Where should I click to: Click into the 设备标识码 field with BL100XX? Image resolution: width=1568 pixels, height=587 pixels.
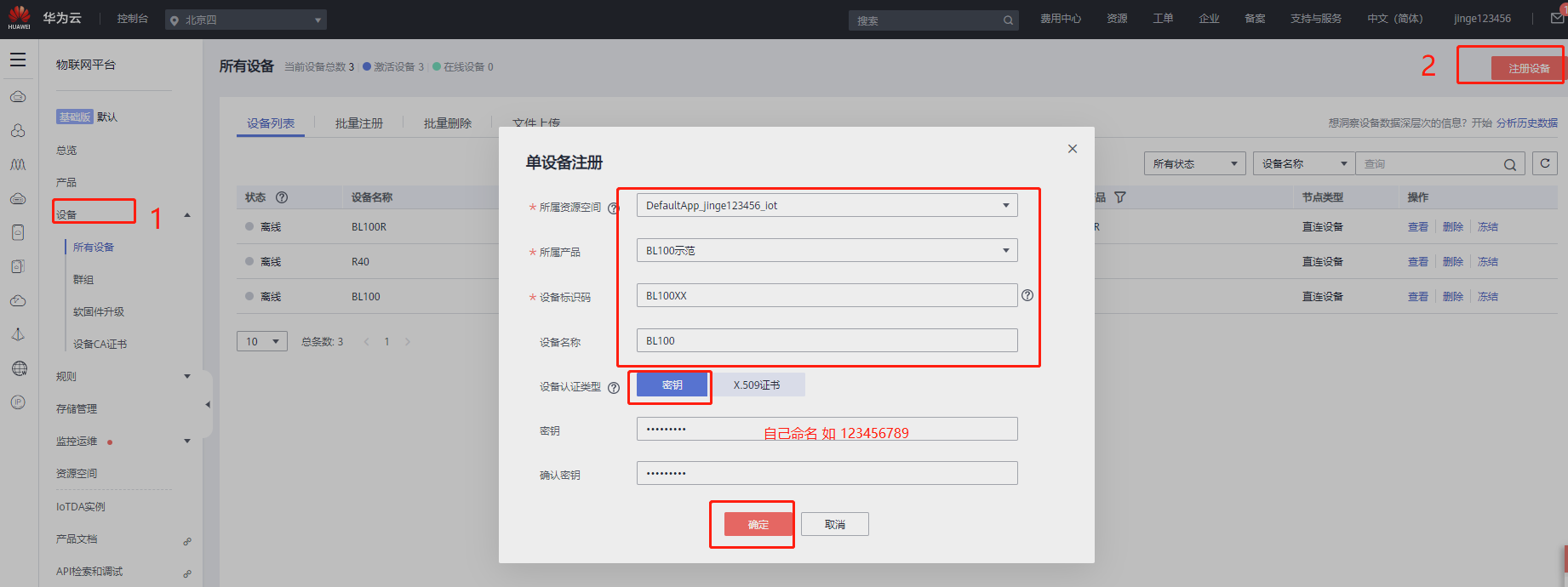827,295
